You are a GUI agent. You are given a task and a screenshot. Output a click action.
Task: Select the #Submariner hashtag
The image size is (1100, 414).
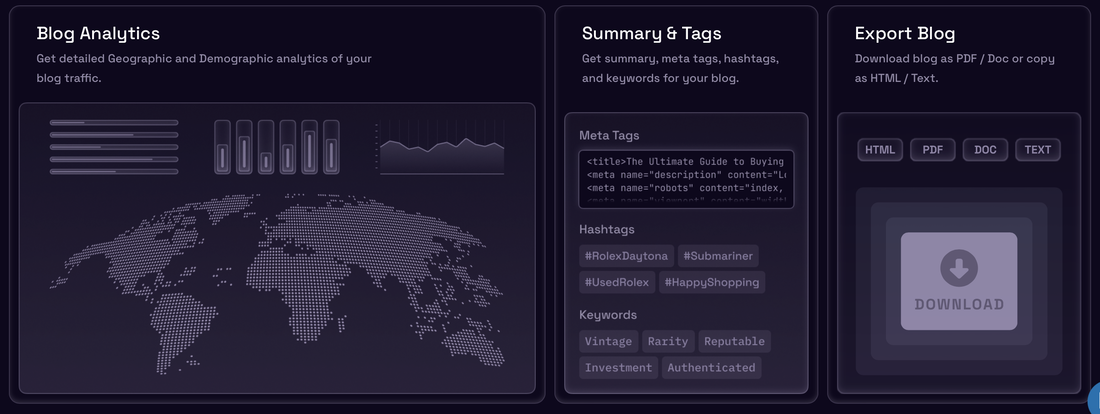click(718, 256)
